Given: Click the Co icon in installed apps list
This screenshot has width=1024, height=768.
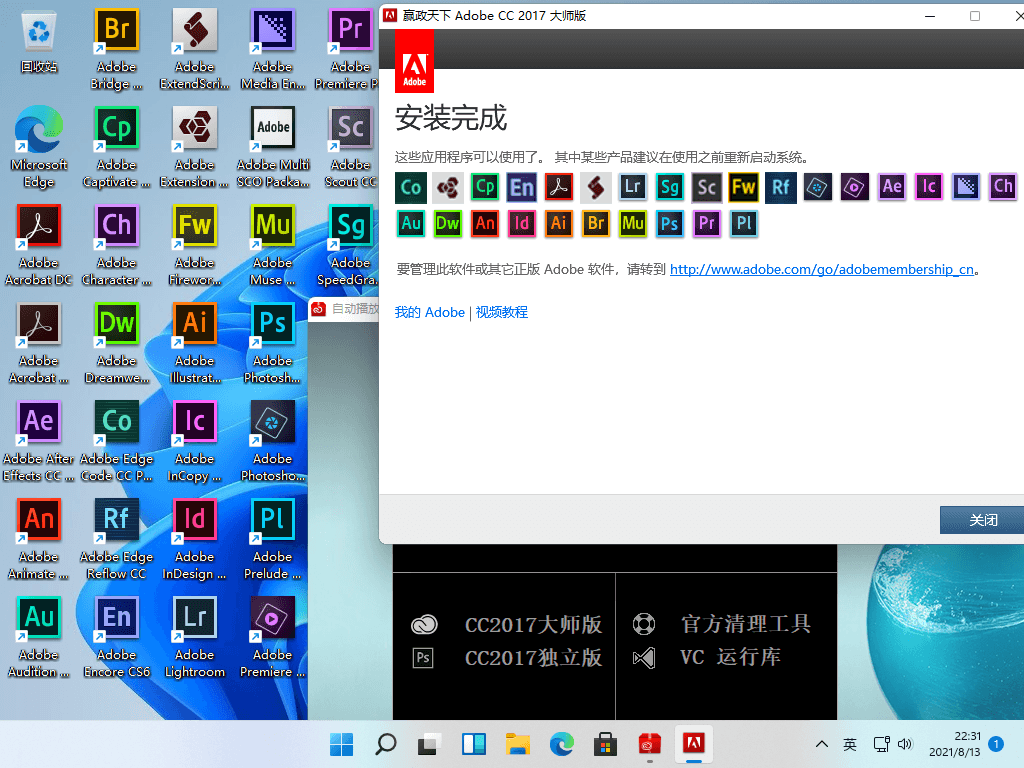Looking at the screenshot, I should (x=411, y=187).
